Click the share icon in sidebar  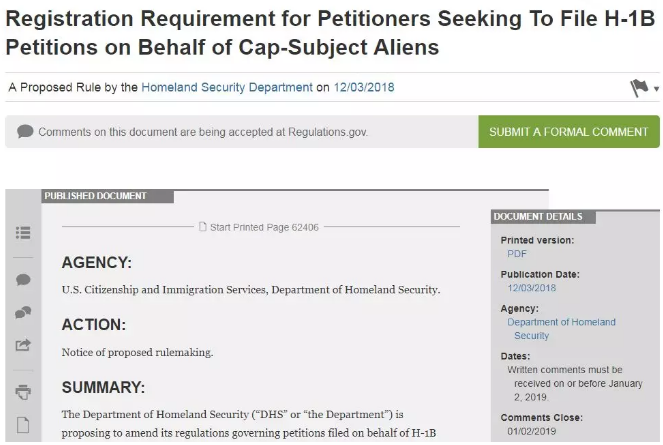pos(23,346)
